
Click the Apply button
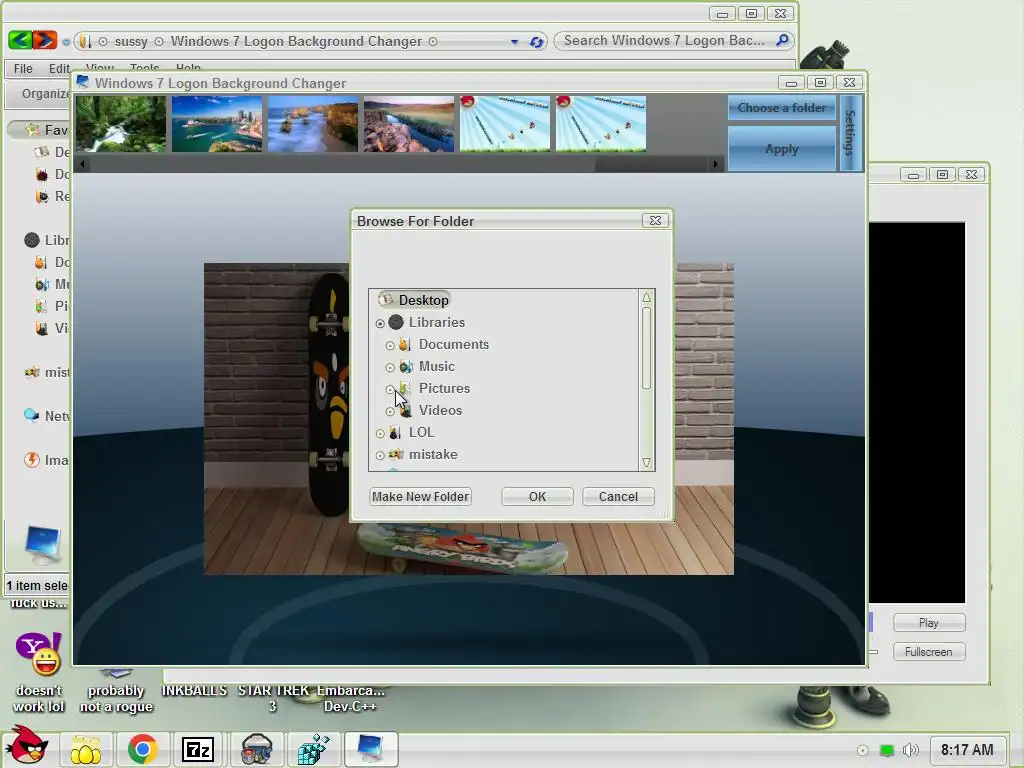tap(781, 149)
